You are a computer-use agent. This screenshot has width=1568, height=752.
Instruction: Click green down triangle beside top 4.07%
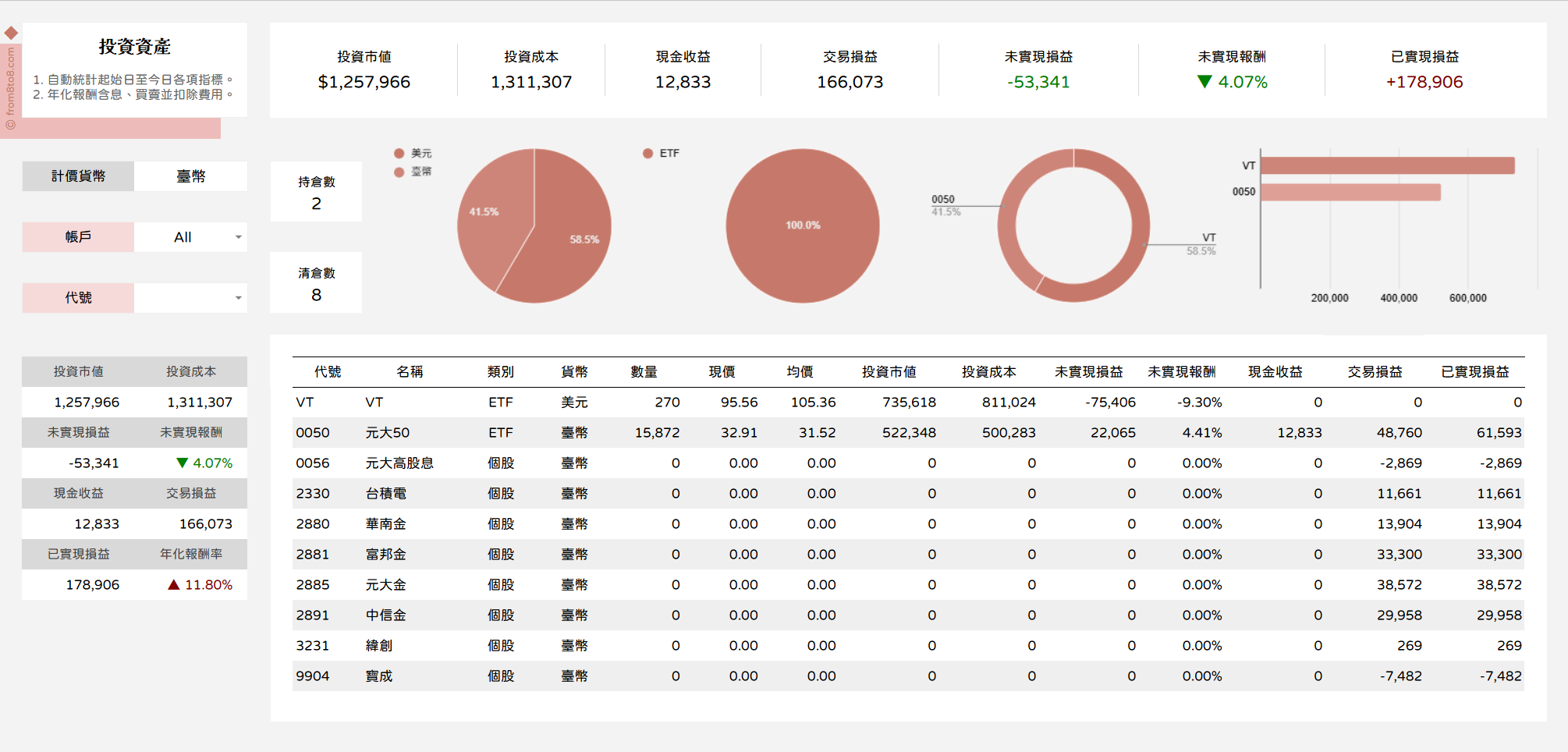pos(1204,82)
